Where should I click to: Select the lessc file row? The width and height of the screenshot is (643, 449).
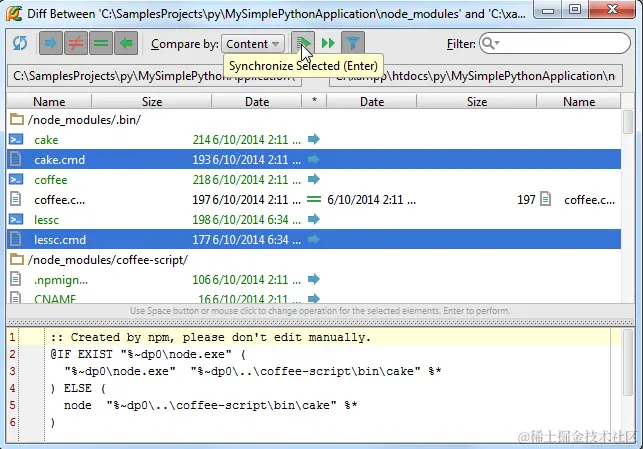[314, 220]
